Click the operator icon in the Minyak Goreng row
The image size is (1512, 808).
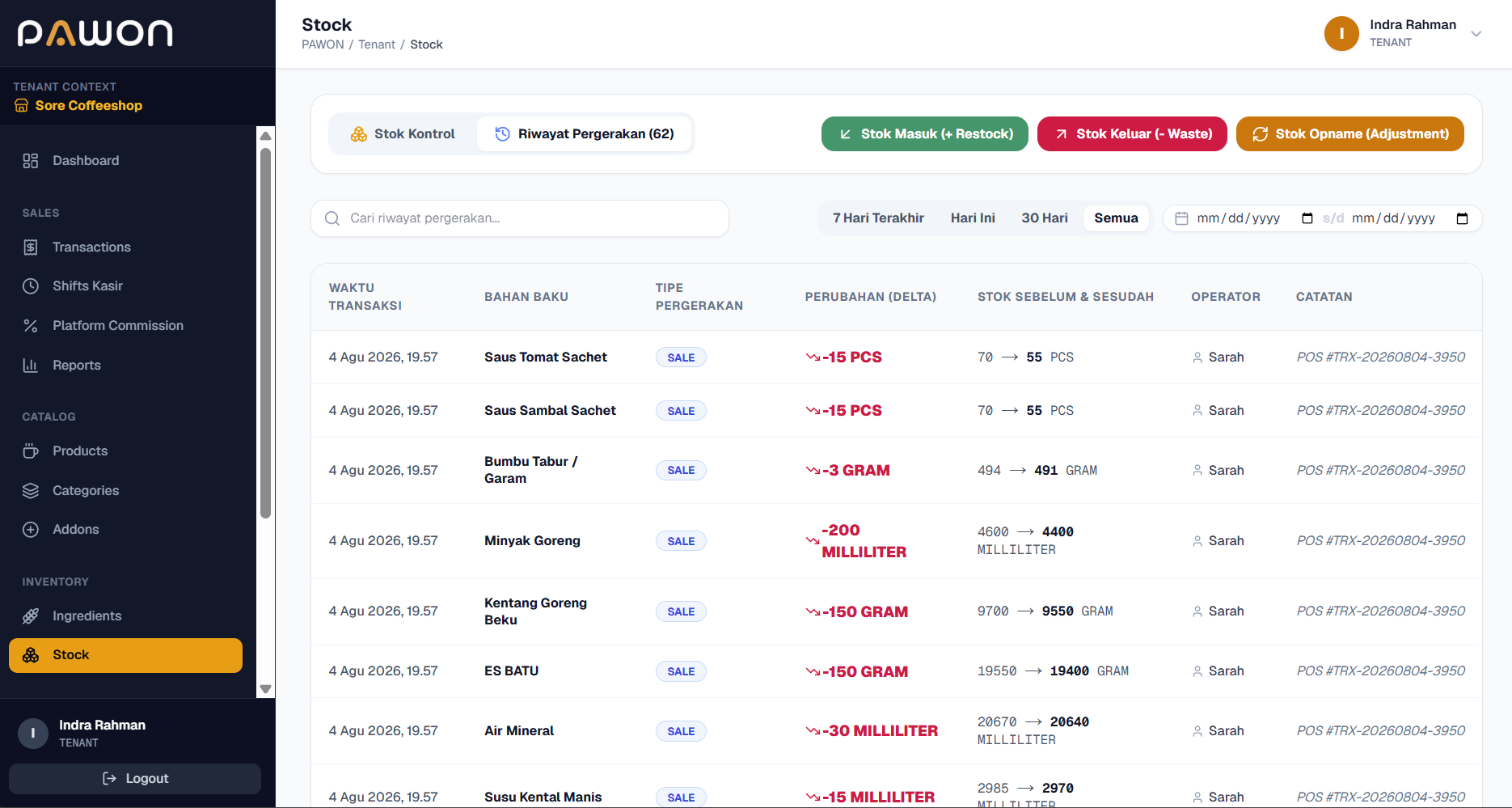coord(1197,541)
